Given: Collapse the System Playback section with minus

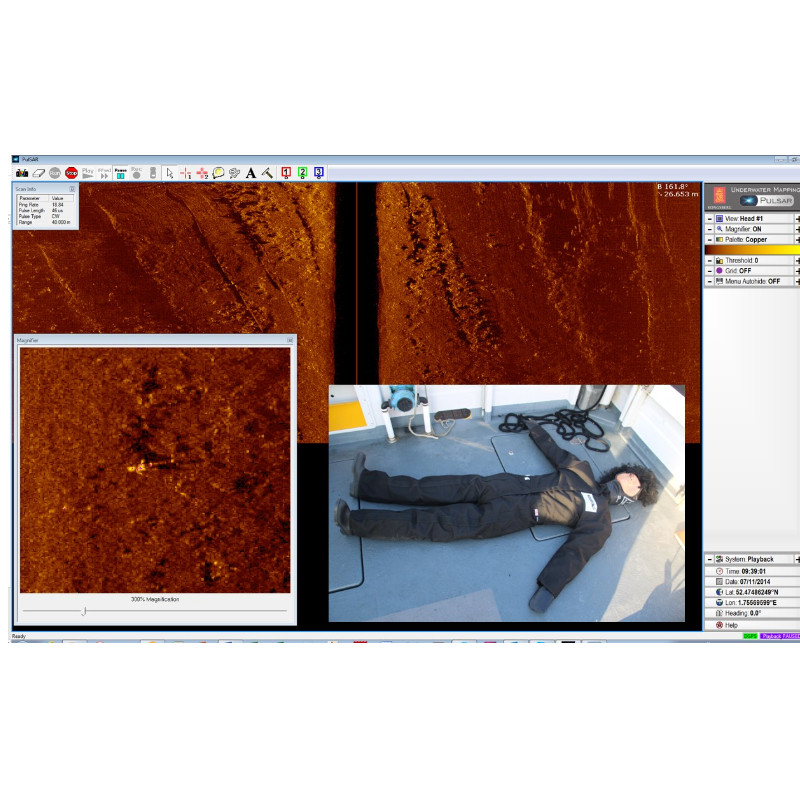Looking at the screenshot, I should (709, 559).
